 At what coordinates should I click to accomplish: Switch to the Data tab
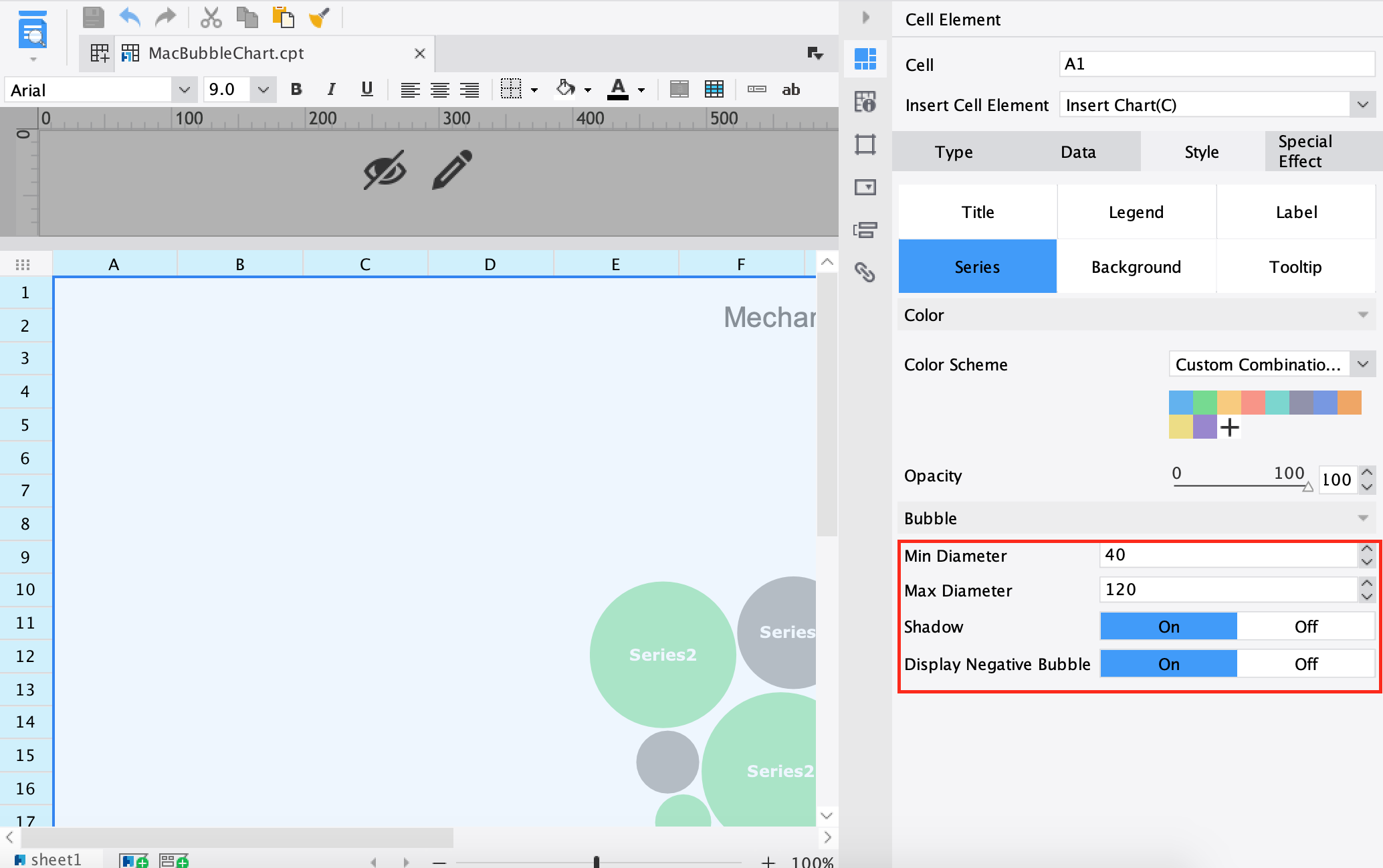point(1078,152)
